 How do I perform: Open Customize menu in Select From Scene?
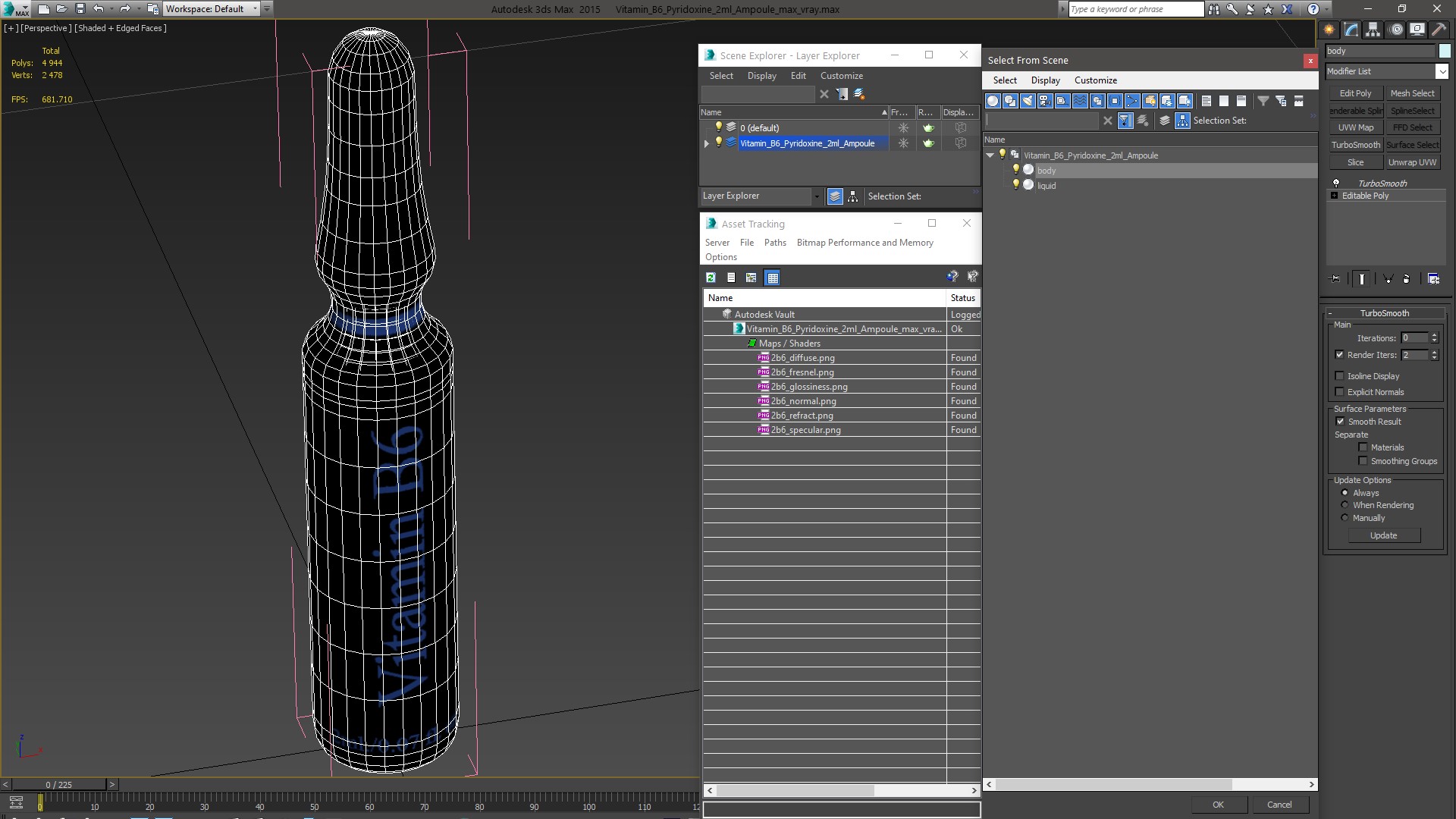click(1095, 80)
